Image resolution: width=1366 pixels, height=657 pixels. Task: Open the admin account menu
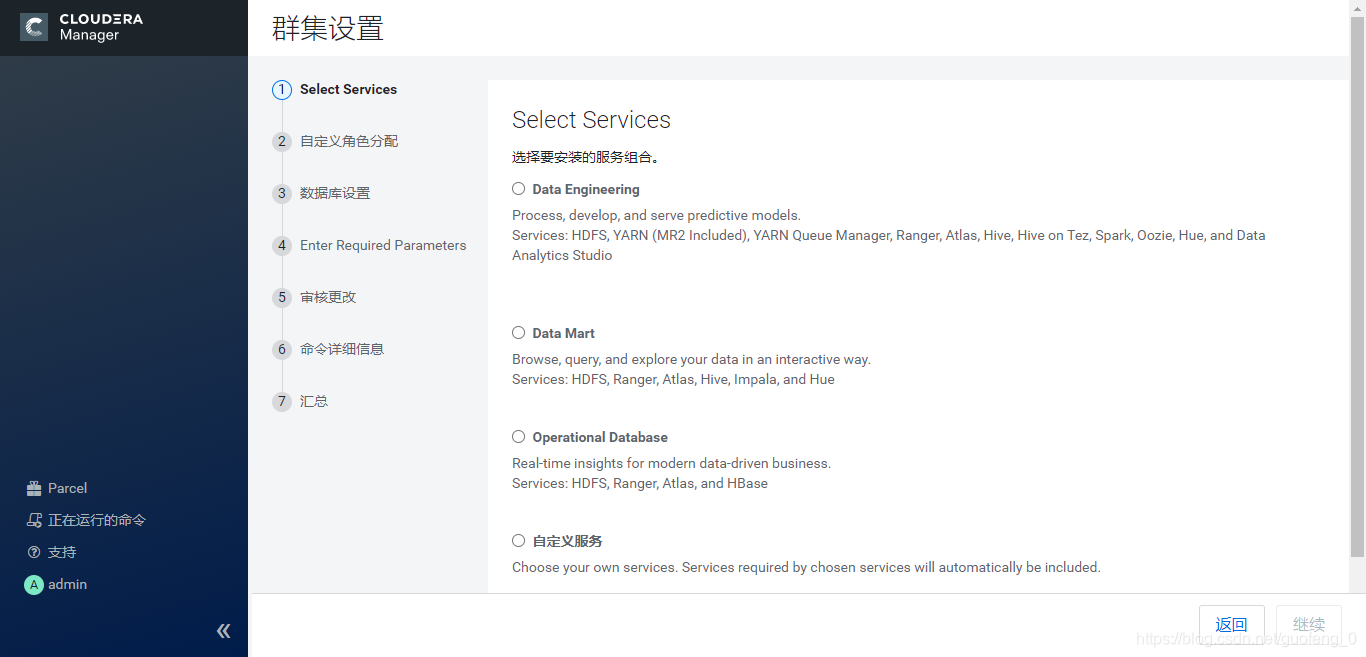(x=67, y=584)
